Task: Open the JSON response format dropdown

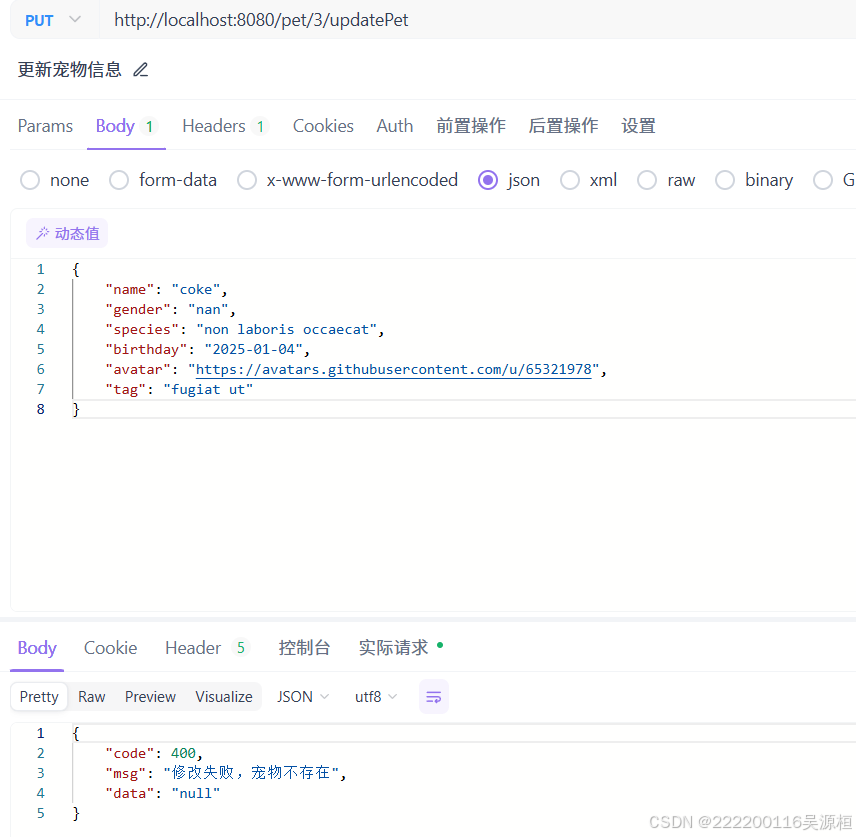Action: pyautogui.click(x=303, y=697)
